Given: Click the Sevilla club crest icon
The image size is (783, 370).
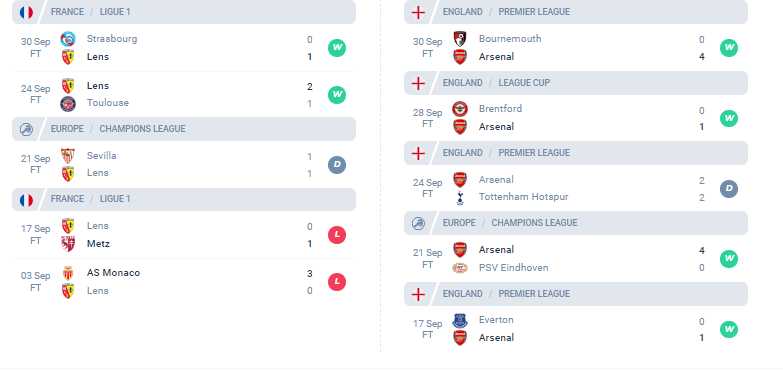Looking at the screenshot, I should point(68,156).
